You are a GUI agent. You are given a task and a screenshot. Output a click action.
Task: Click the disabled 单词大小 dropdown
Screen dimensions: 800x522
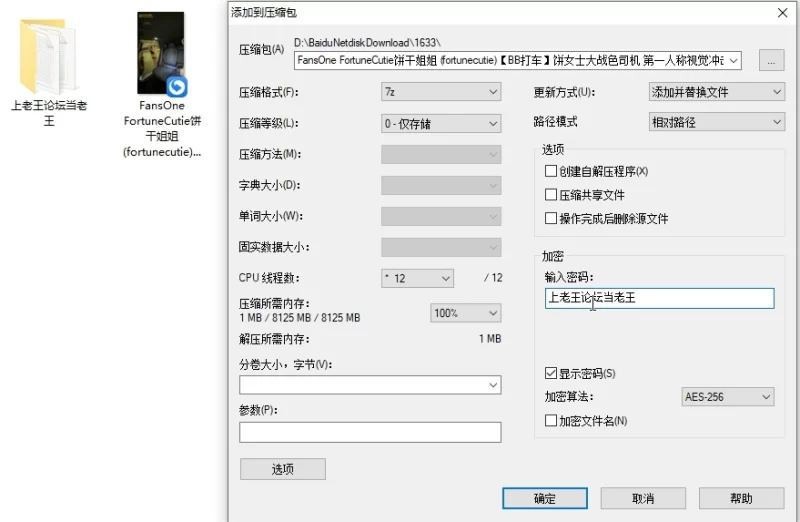tap(441, 216)
